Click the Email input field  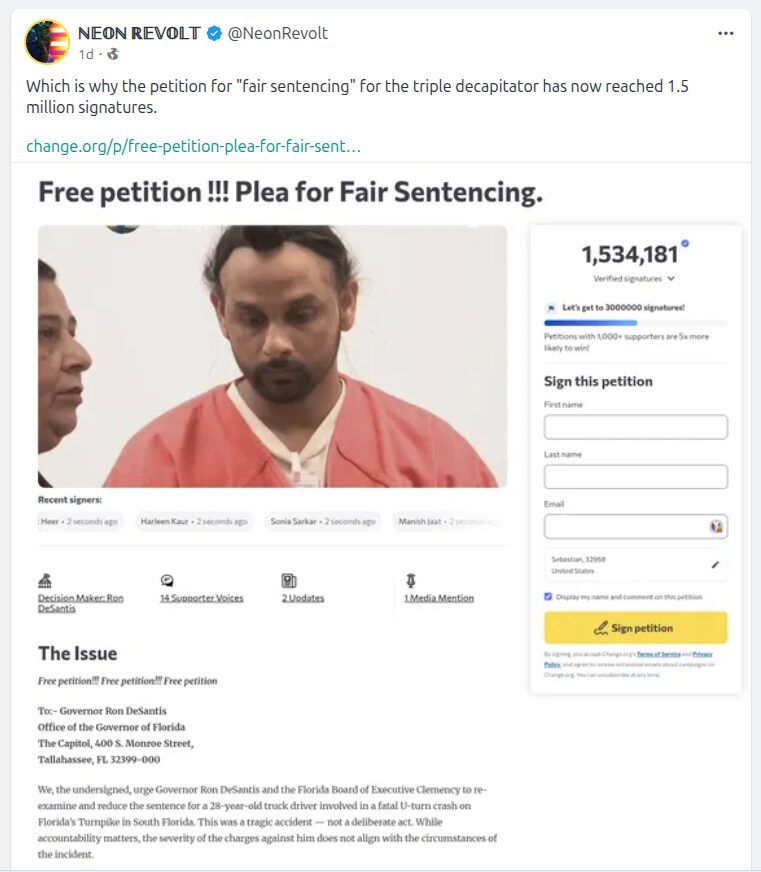625,526
